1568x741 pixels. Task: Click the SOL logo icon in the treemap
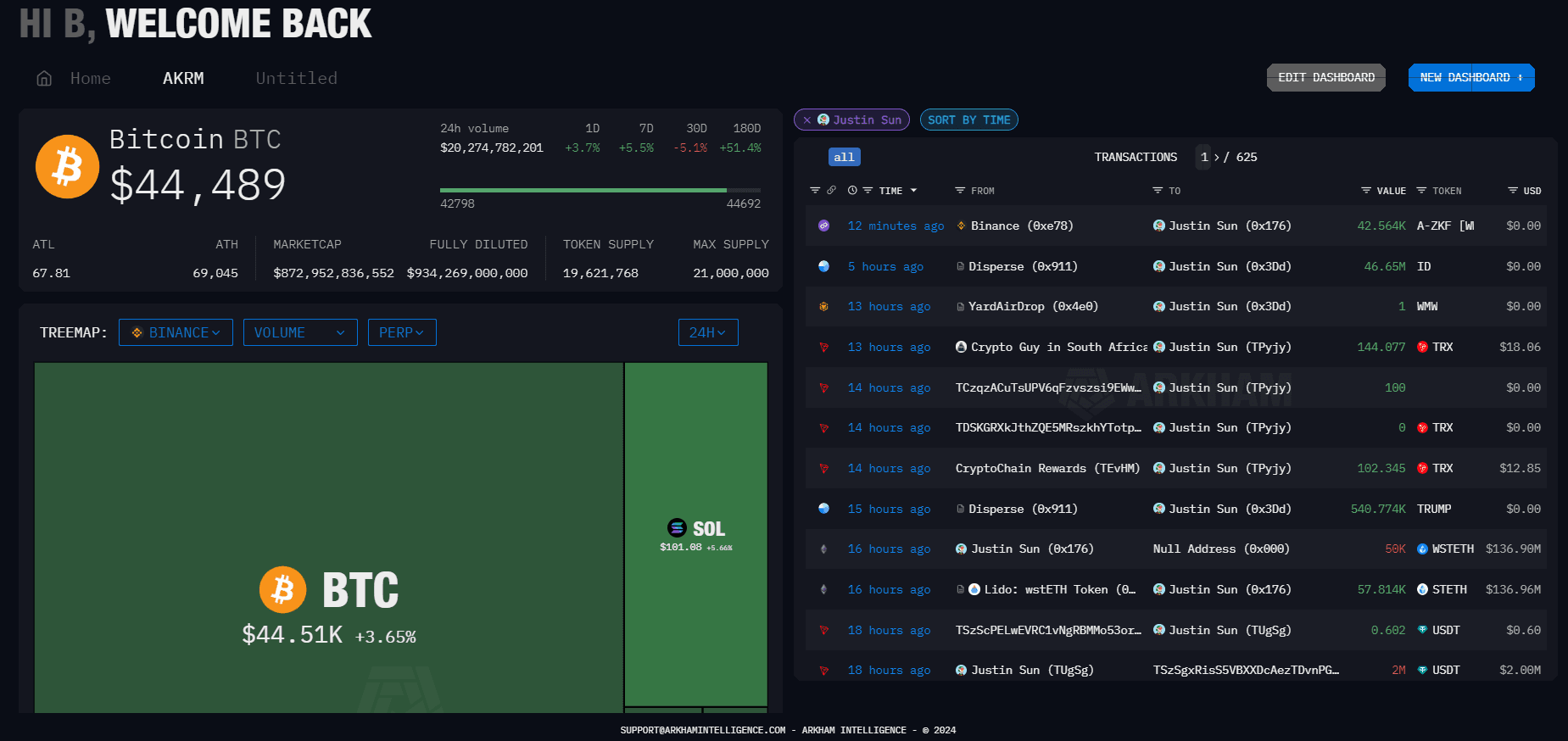pos(677,528)
